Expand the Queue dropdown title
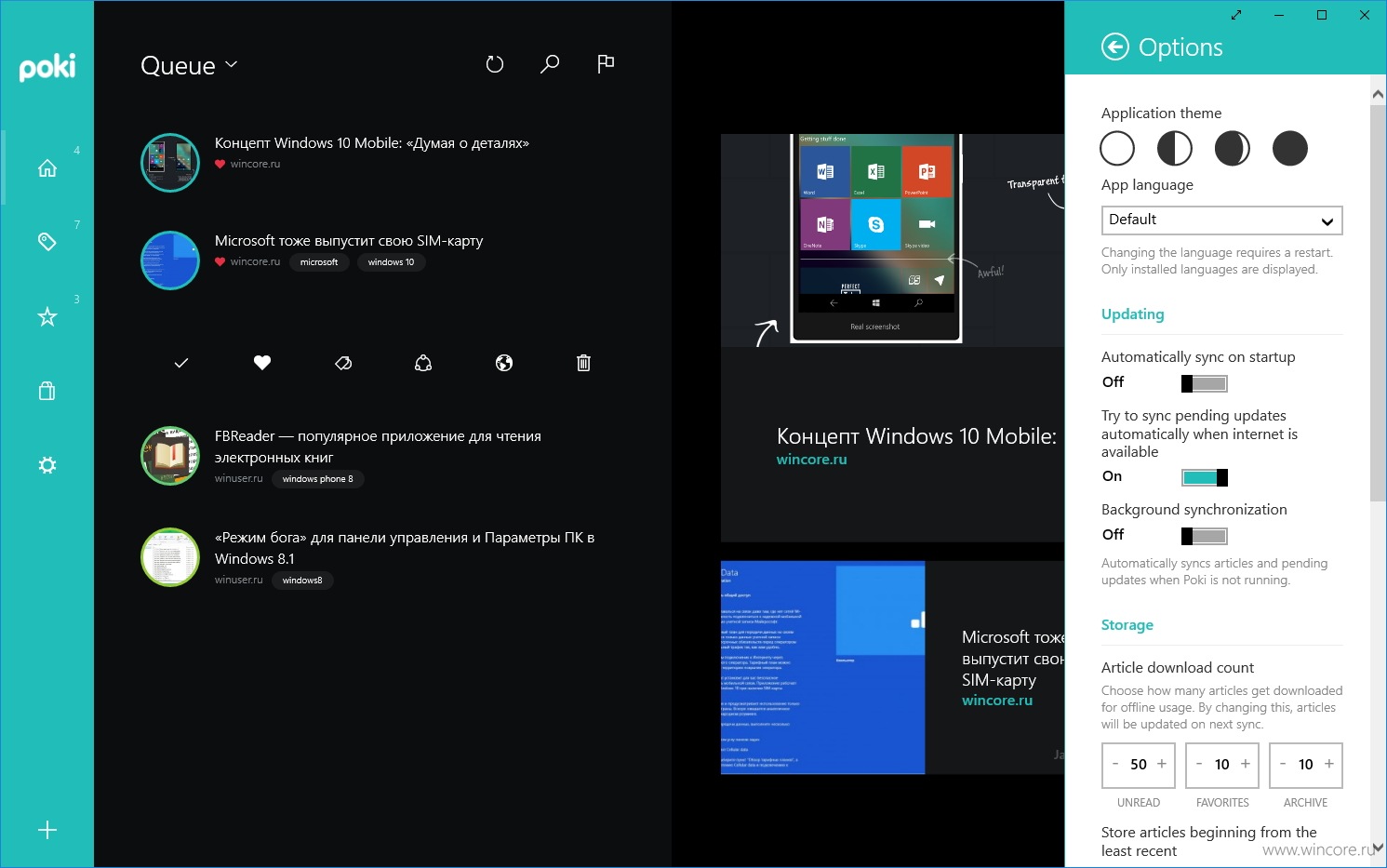The height and width of the screenshot is (868, 1387). 190,65
